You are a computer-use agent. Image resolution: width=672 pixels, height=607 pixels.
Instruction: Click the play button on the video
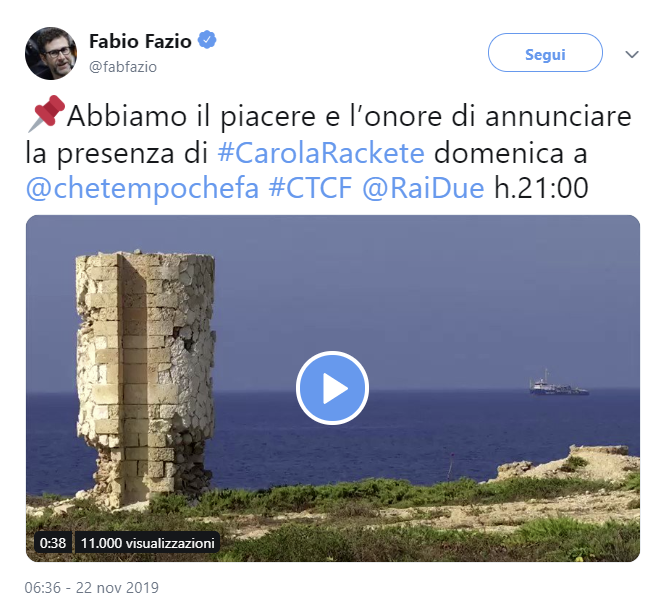(332, 388)
